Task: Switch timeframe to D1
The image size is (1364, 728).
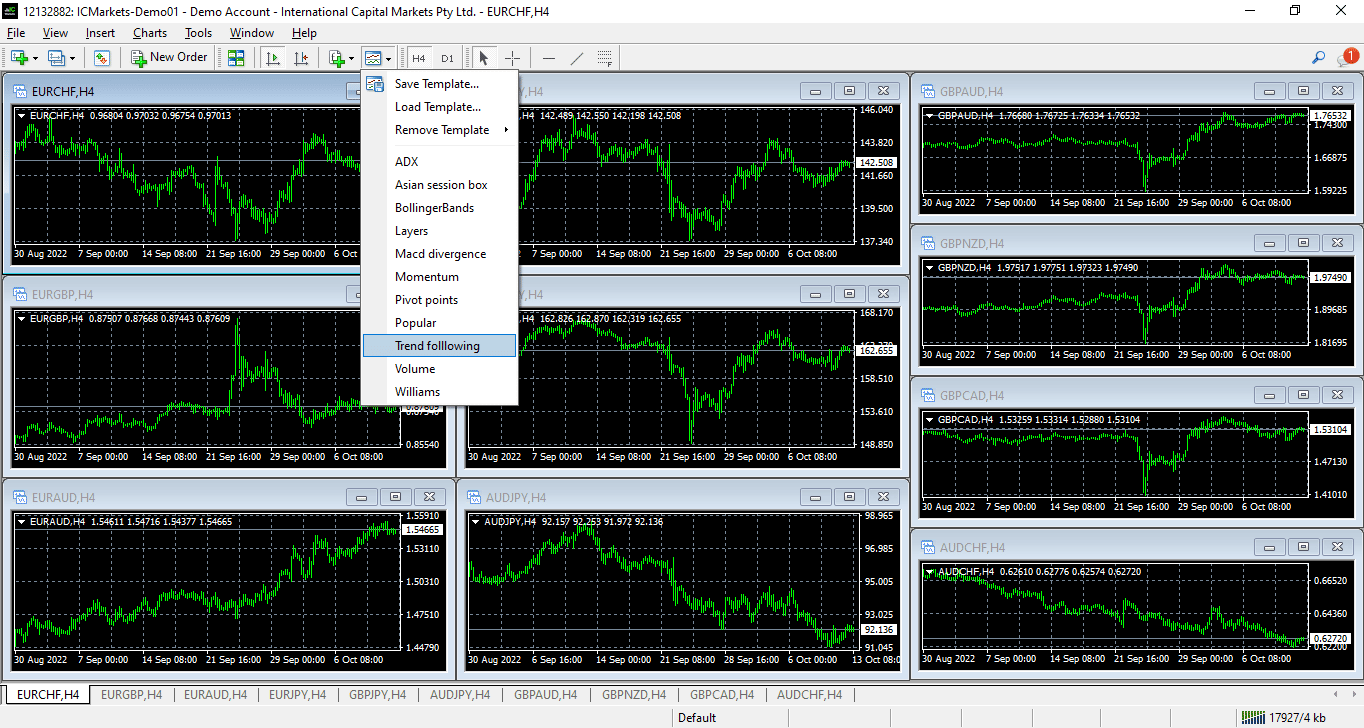Action: tap(447, 58)
